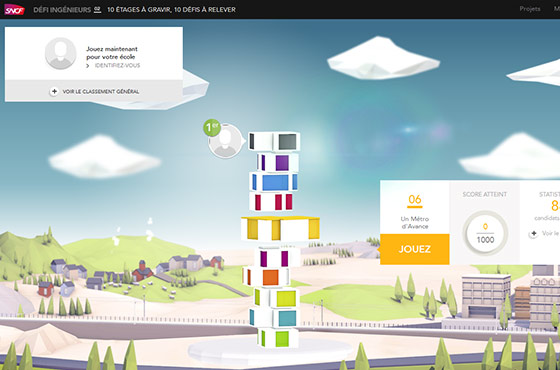560x370 pixels.
Task: Select the purple floor below the top block
Action: (278, 162)
